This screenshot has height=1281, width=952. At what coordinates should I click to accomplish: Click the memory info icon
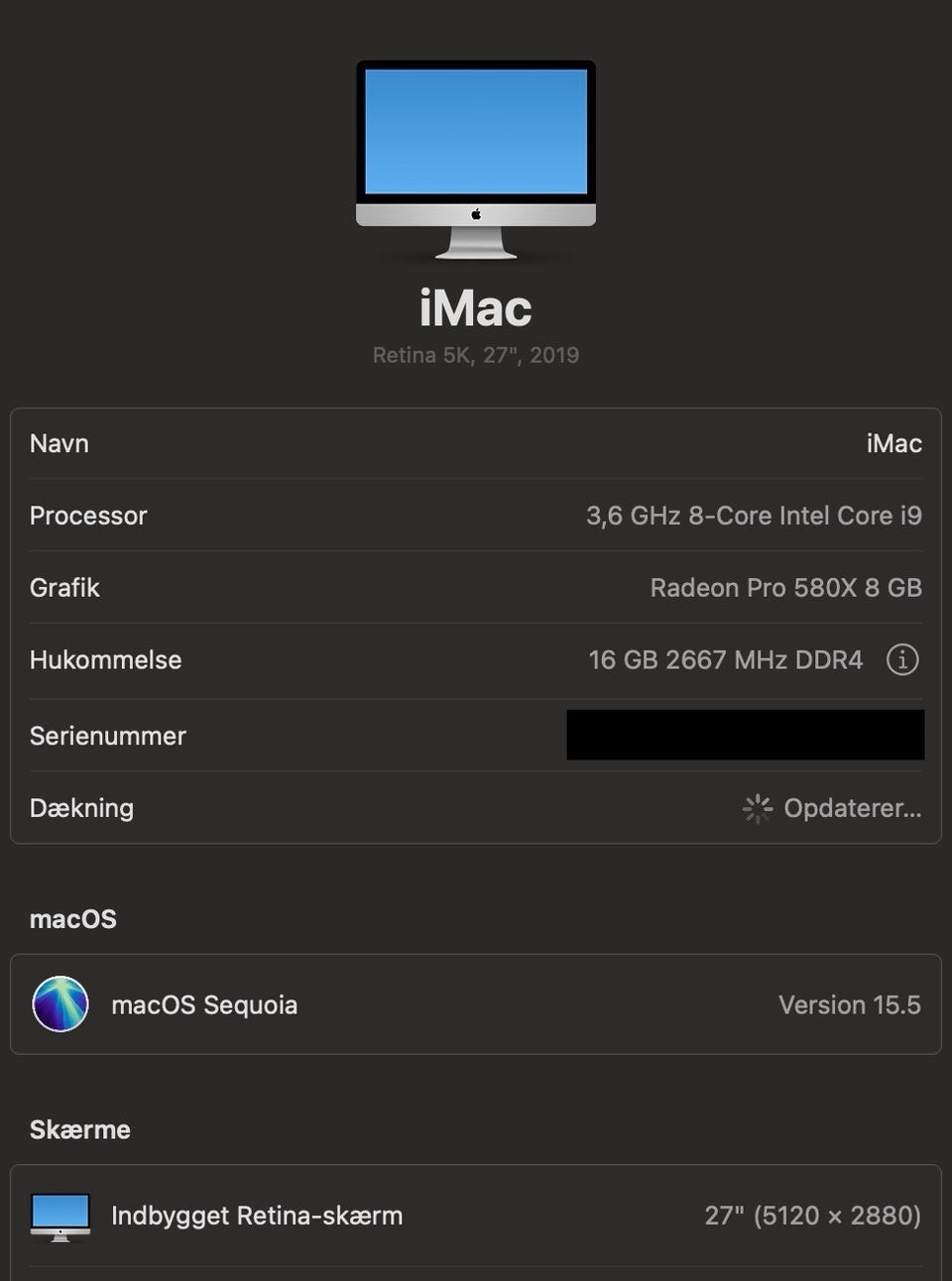(x=901, y=659)
